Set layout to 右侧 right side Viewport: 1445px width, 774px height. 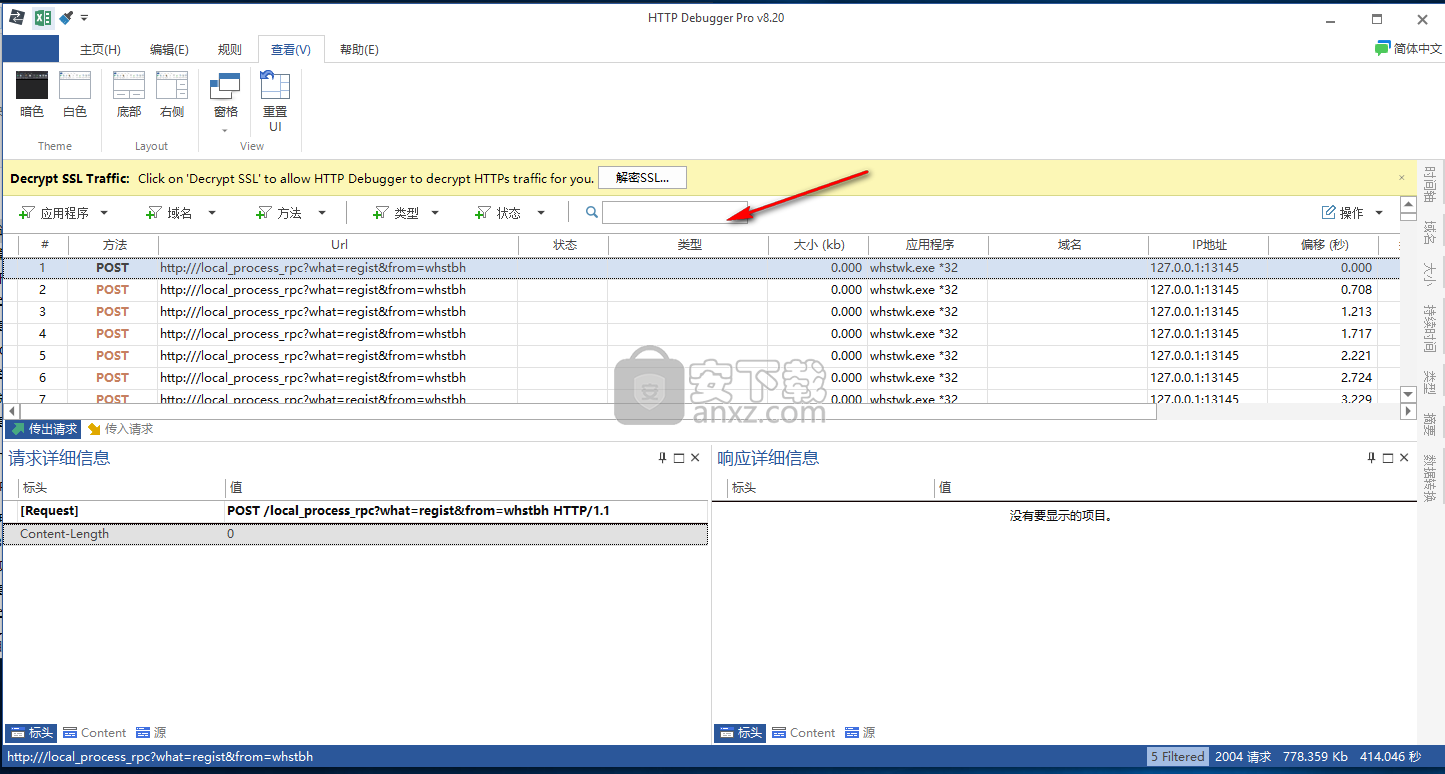click(x=172, y=95)
